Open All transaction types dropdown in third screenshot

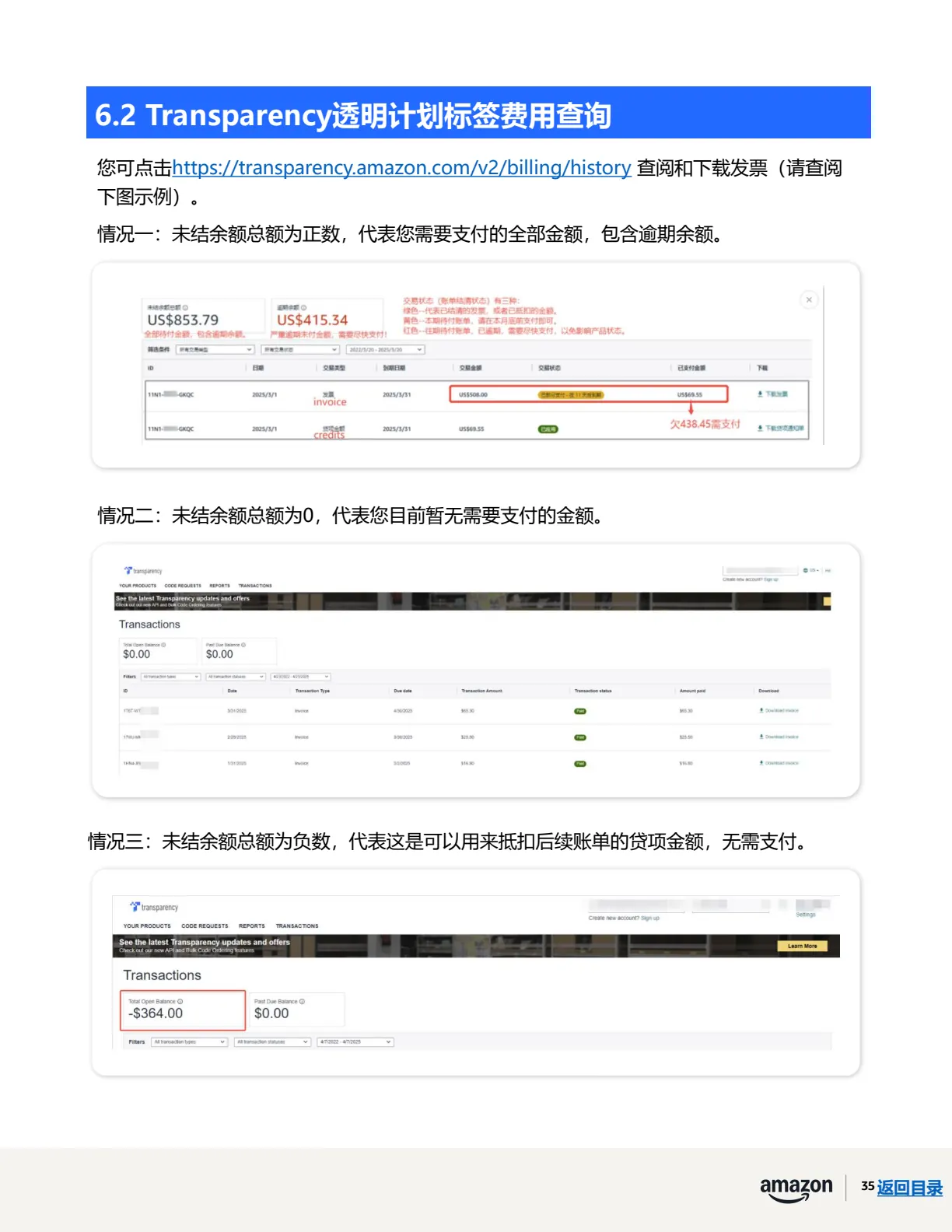click(189, 1042)
